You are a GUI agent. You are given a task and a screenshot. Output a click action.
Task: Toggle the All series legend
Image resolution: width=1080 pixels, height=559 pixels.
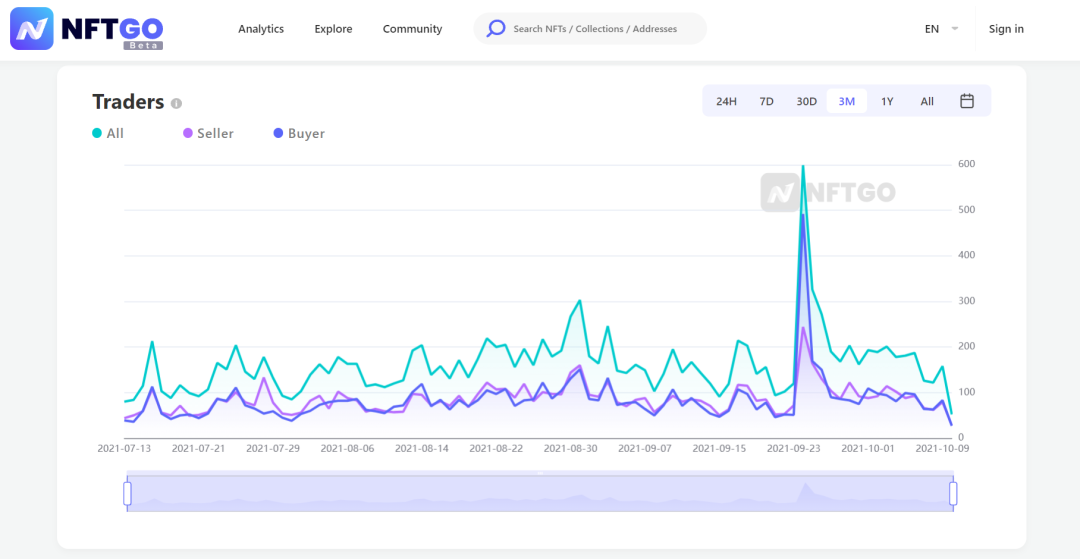point(108,133)
